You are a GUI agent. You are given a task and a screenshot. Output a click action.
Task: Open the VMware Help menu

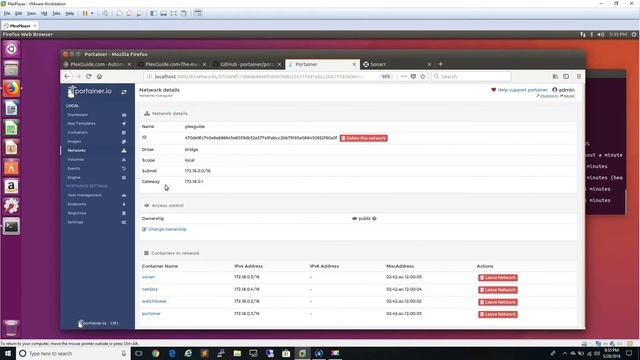tap(70, 13)
